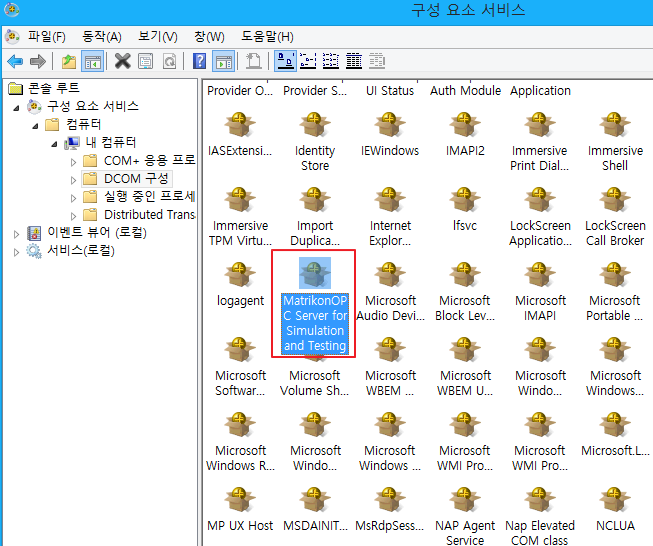The width and height of the screenshot is (653, 546).
Task: Expand the 이벤트 뷰어 (로컬) node
Action: pos(16,234)
